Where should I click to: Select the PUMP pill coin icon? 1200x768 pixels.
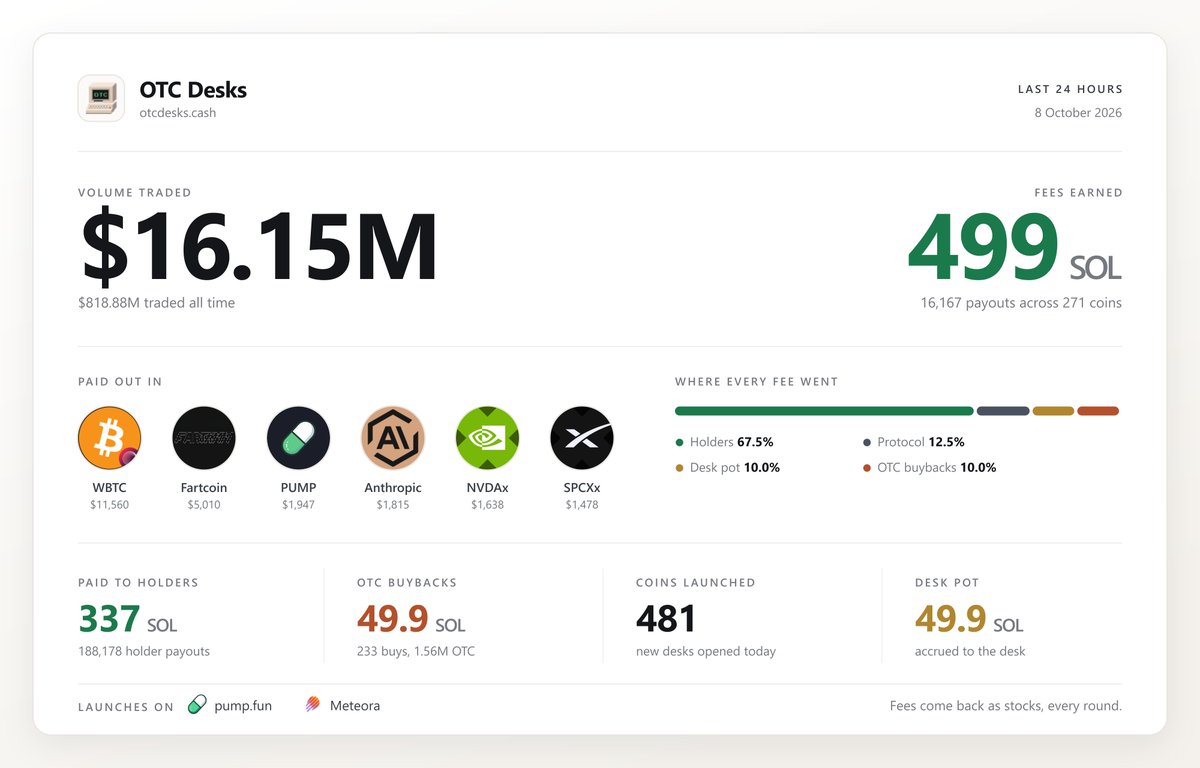(x=298, y=438)
